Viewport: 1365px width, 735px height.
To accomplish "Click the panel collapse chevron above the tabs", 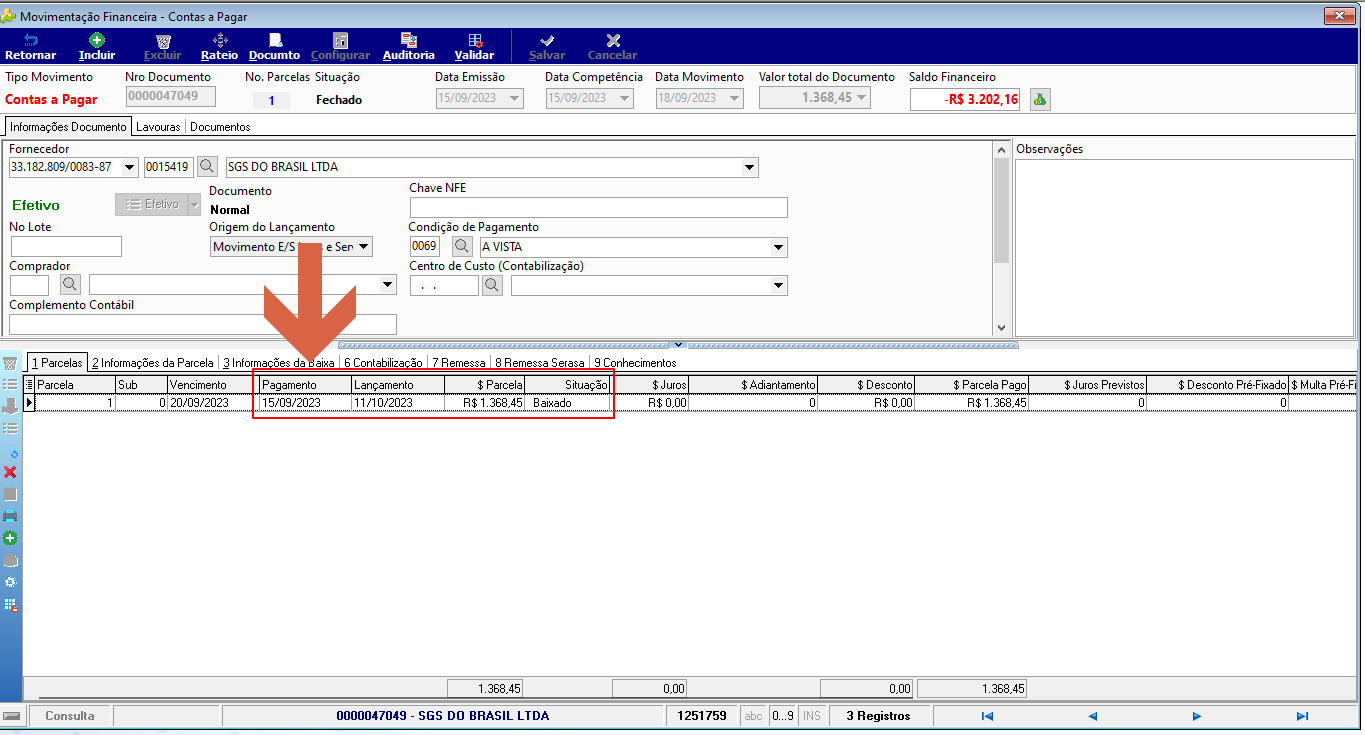I will coord(679,344).
